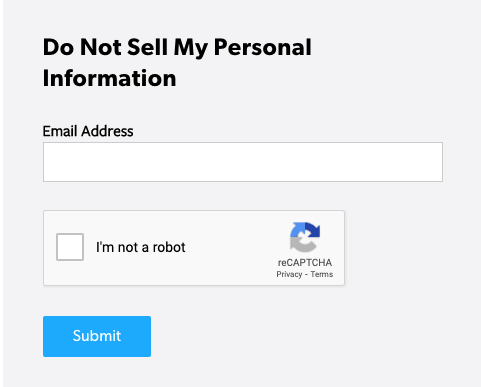Click the Email Address field label

click(x=88, y=131)
